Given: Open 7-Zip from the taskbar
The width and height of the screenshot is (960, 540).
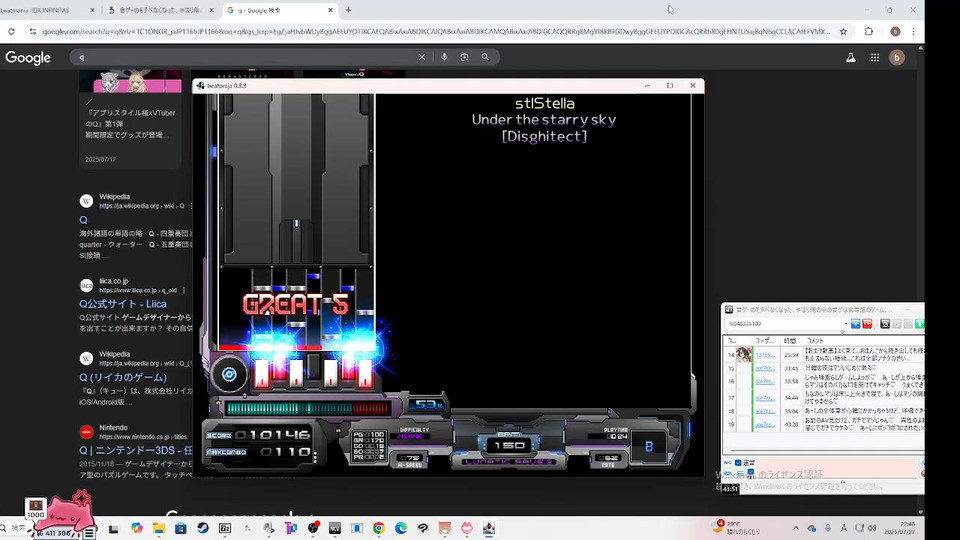Looking at the screenshot, I should pyautogui.click(x=225, y=528).
